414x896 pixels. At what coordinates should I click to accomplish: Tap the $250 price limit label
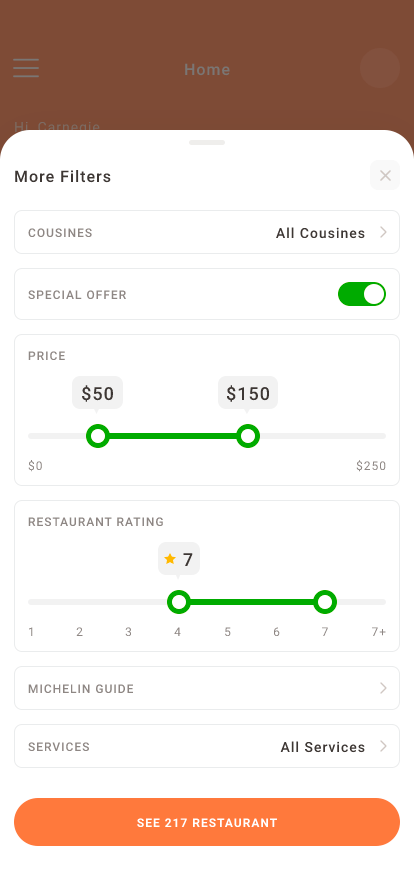pyautogui.click(x=371, y=466)
